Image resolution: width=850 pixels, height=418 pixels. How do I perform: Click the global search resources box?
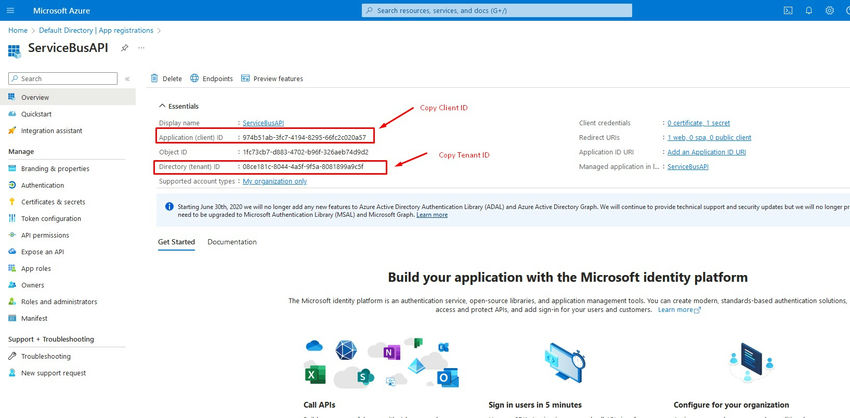click(x=497, y=10)
